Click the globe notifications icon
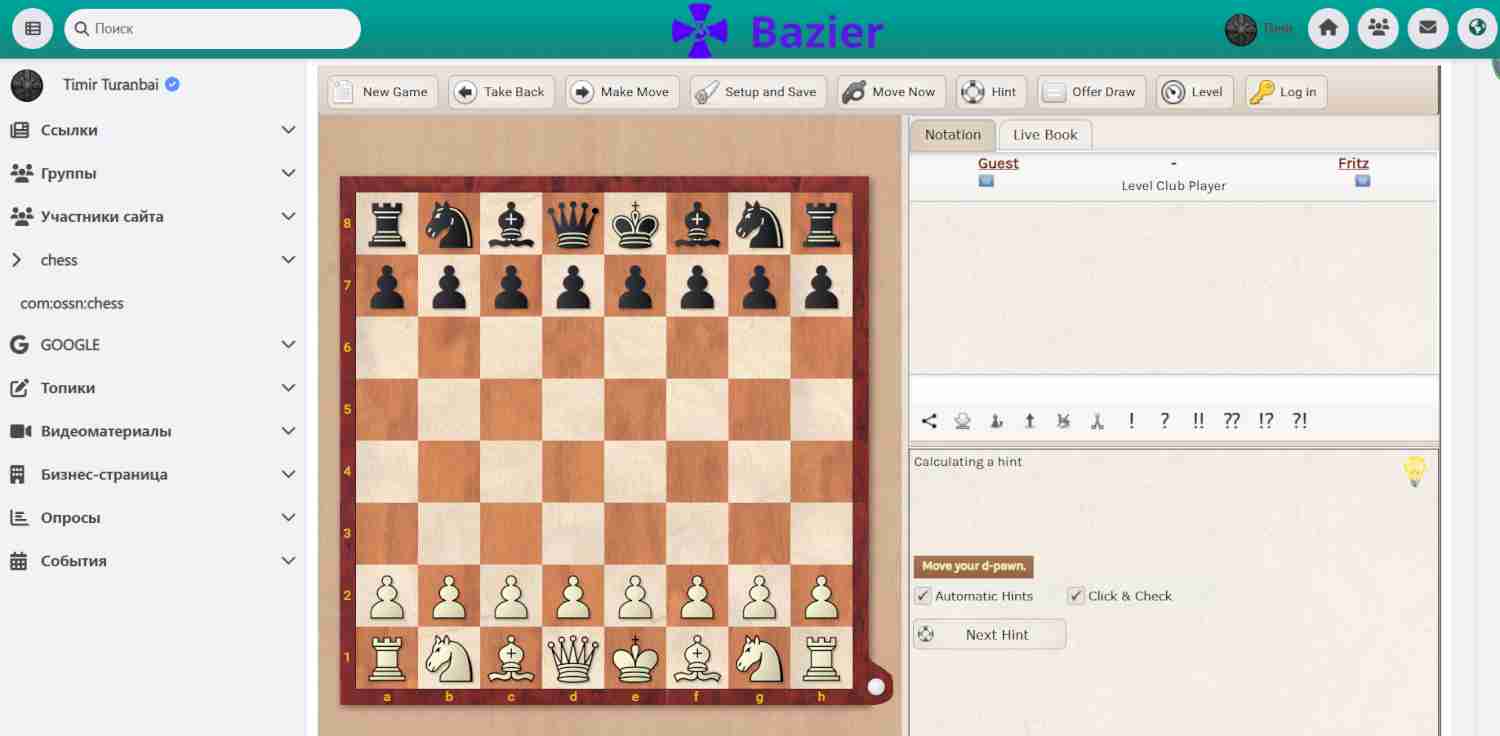Image resolution: width=1500 pixels, height=736 pixels. click(x=1477, y=29)
